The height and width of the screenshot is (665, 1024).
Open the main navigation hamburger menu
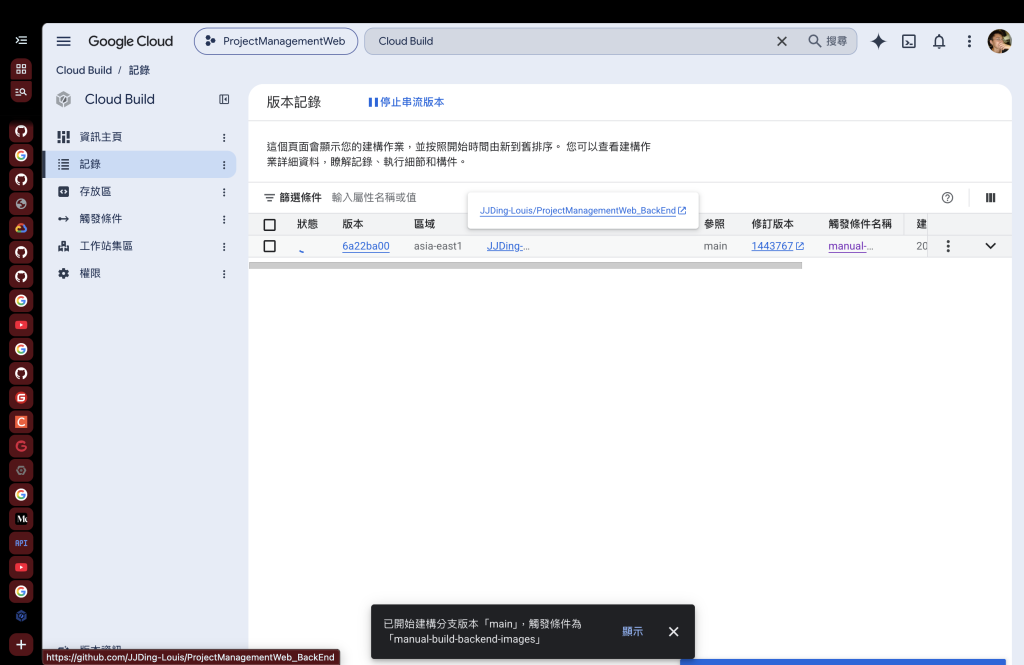tap(63, 41)
